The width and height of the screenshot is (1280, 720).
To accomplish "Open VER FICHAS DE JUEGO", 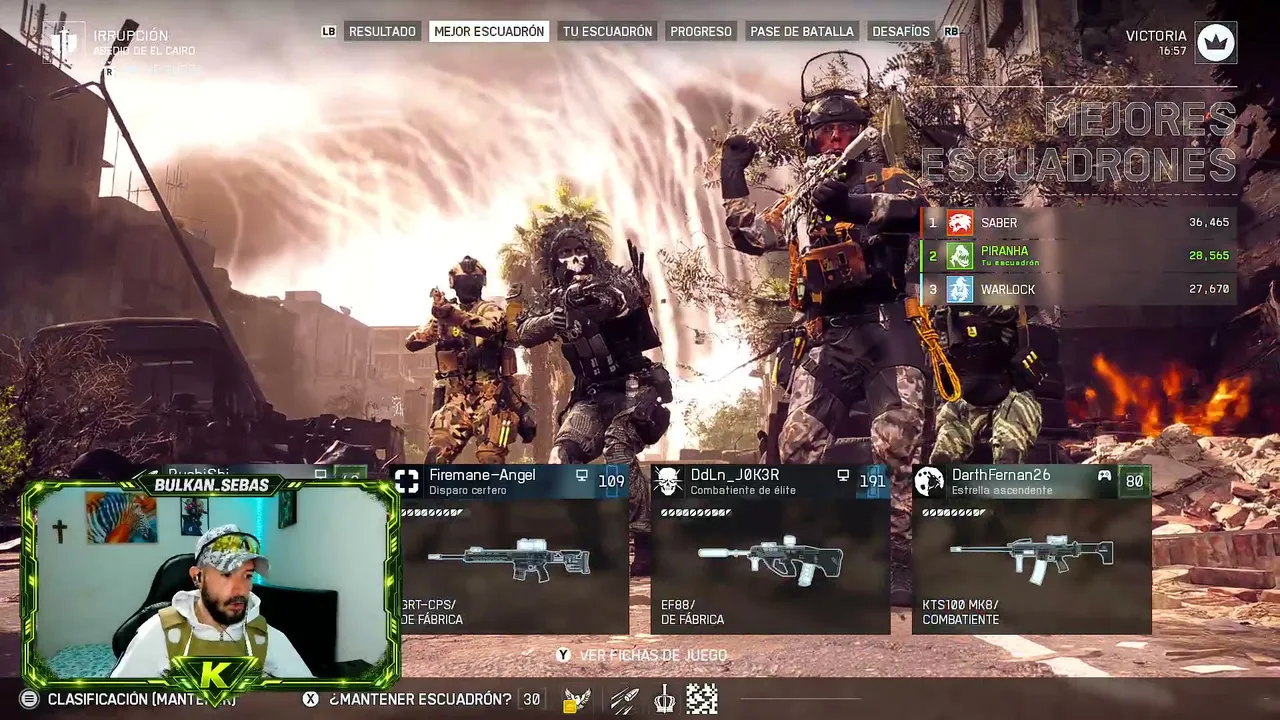I will [653, 655].
